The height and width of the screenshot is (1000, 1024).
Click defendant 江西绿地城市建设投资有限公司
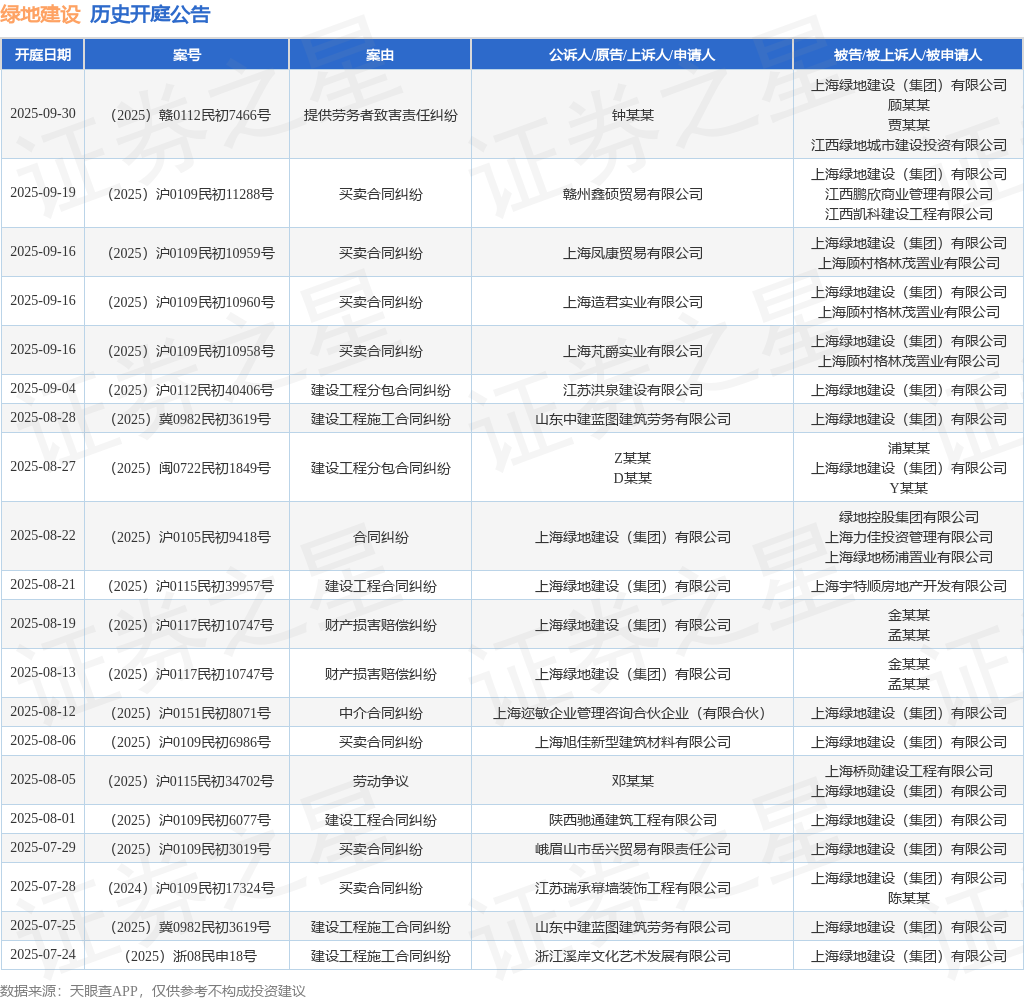pos(908,145)
